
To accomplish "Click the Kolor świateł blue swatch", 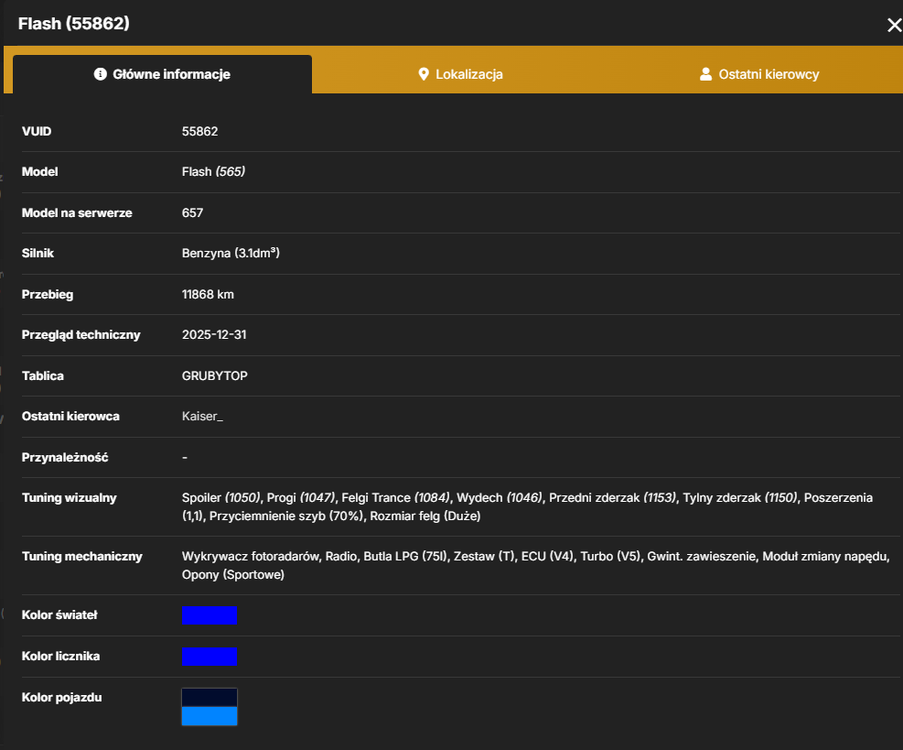I will (x=209, y=615).
